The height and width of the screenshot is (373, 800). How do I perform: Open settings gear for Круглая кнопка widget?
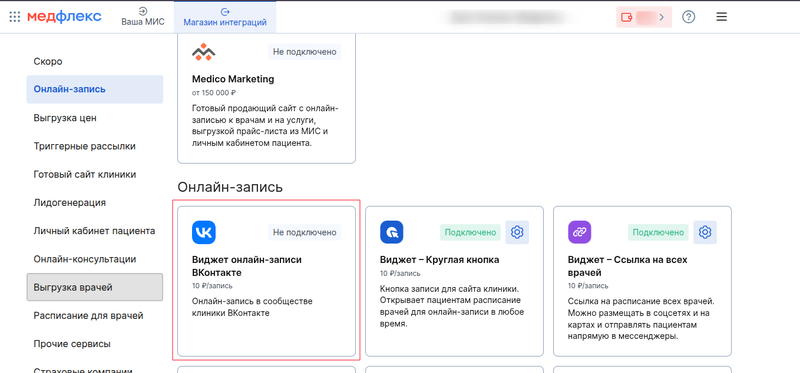(x=517, y=232)
